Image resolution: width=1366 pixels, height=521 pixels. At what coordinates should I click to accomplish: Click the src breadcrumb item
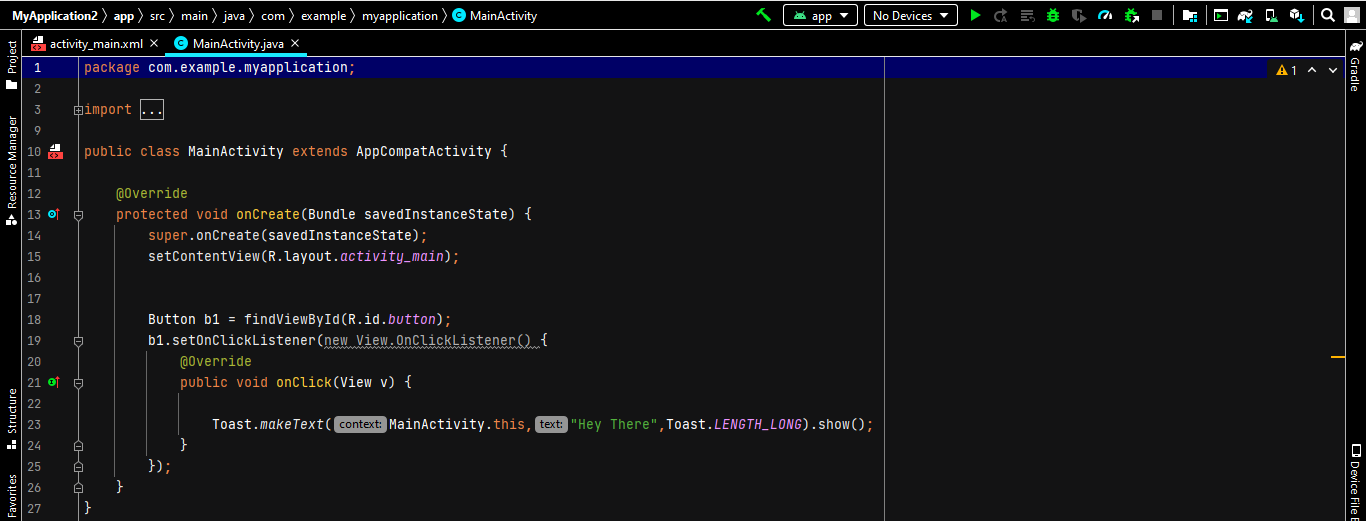158,16
